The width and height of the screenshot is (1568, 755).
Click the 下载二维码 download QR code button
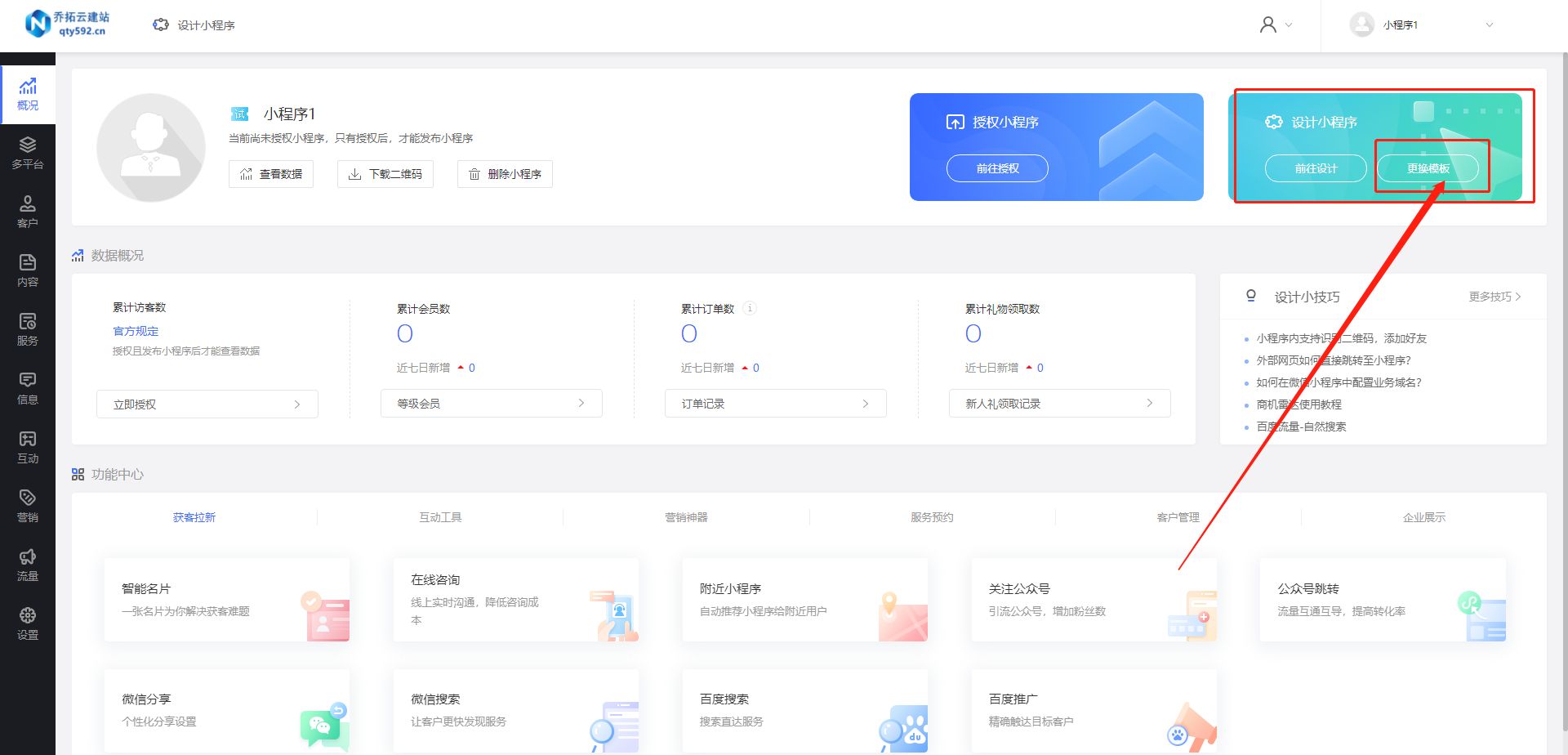[385, 173]
